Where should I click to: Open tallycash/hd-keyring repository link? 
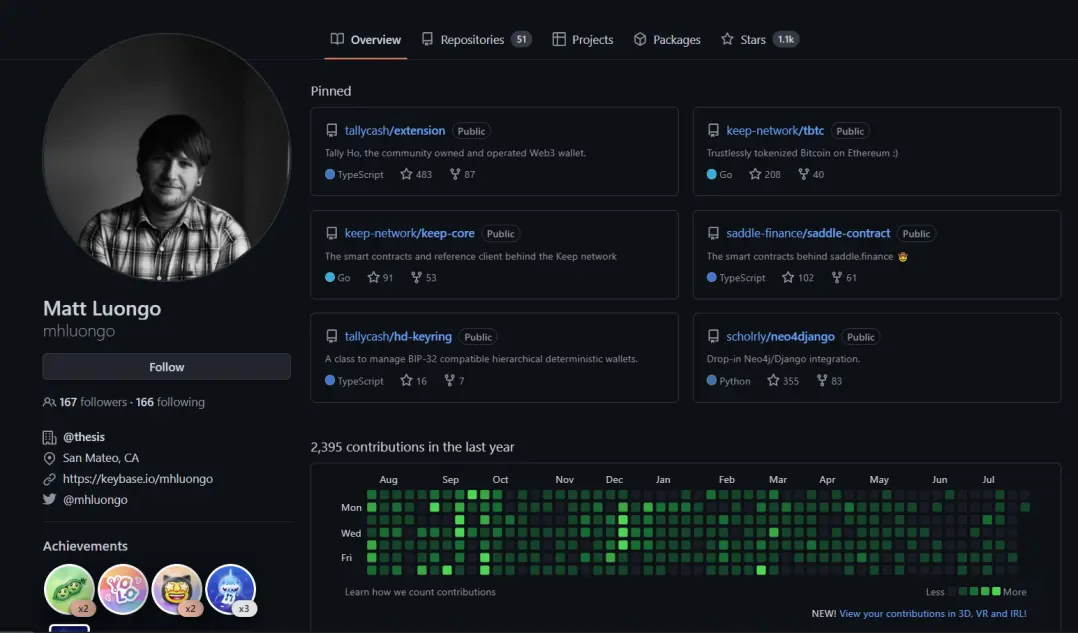398,337
